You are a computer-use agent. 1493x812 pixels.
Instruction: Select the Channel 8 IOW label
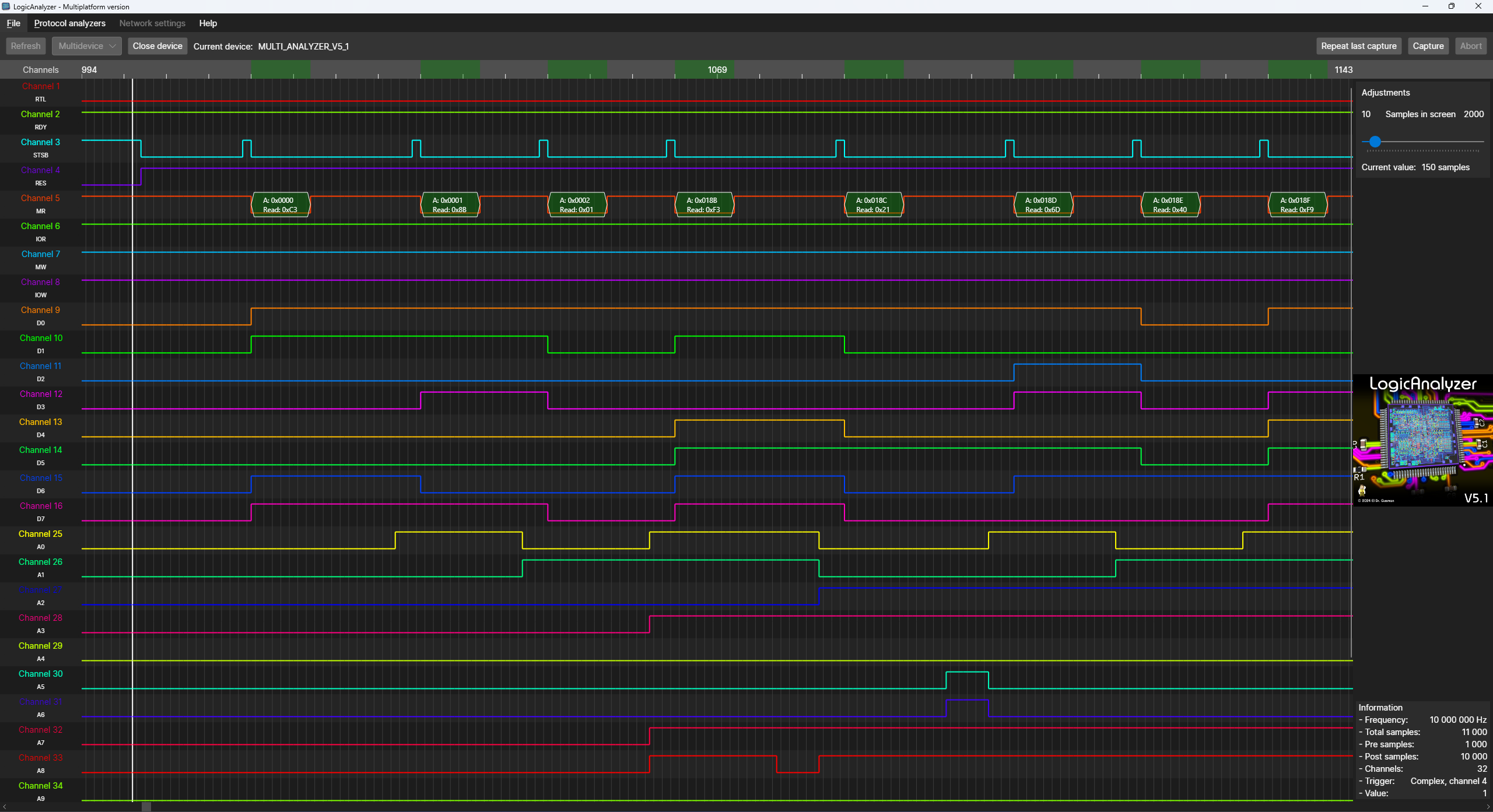[41, 288]
